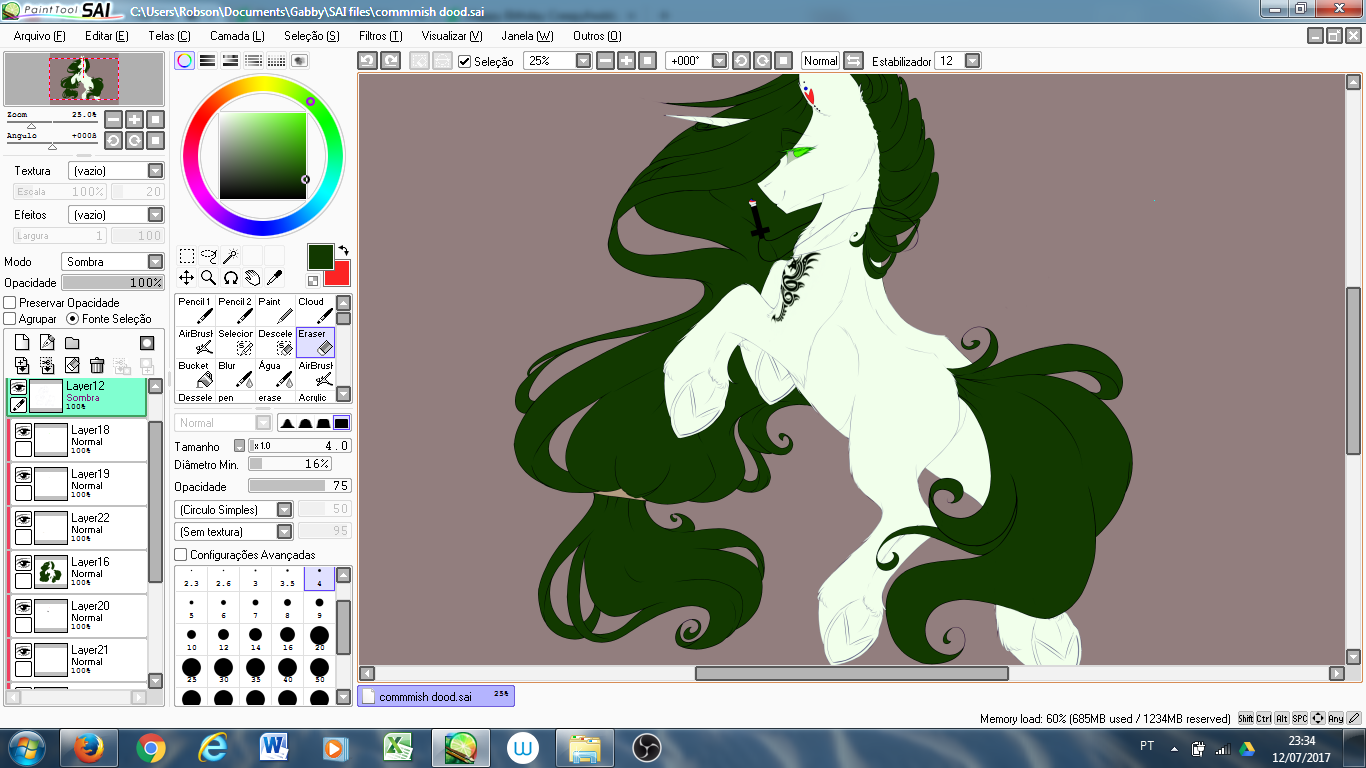Screen dimensions: 1366x768
Task: Choose the rotate view tool
Action: click(x=231, y=278)
